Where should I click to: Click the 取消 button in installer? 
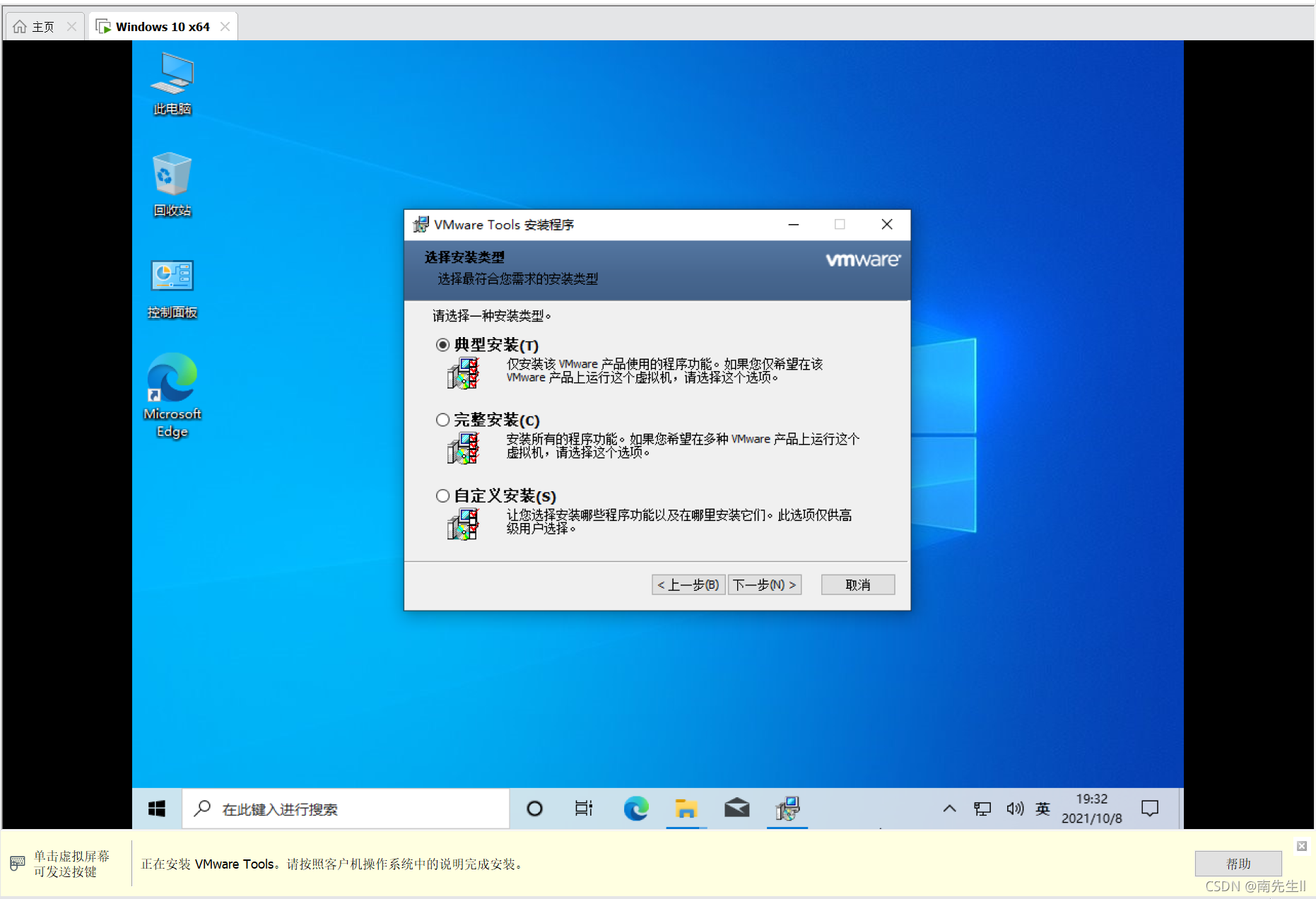coord(858,584)
